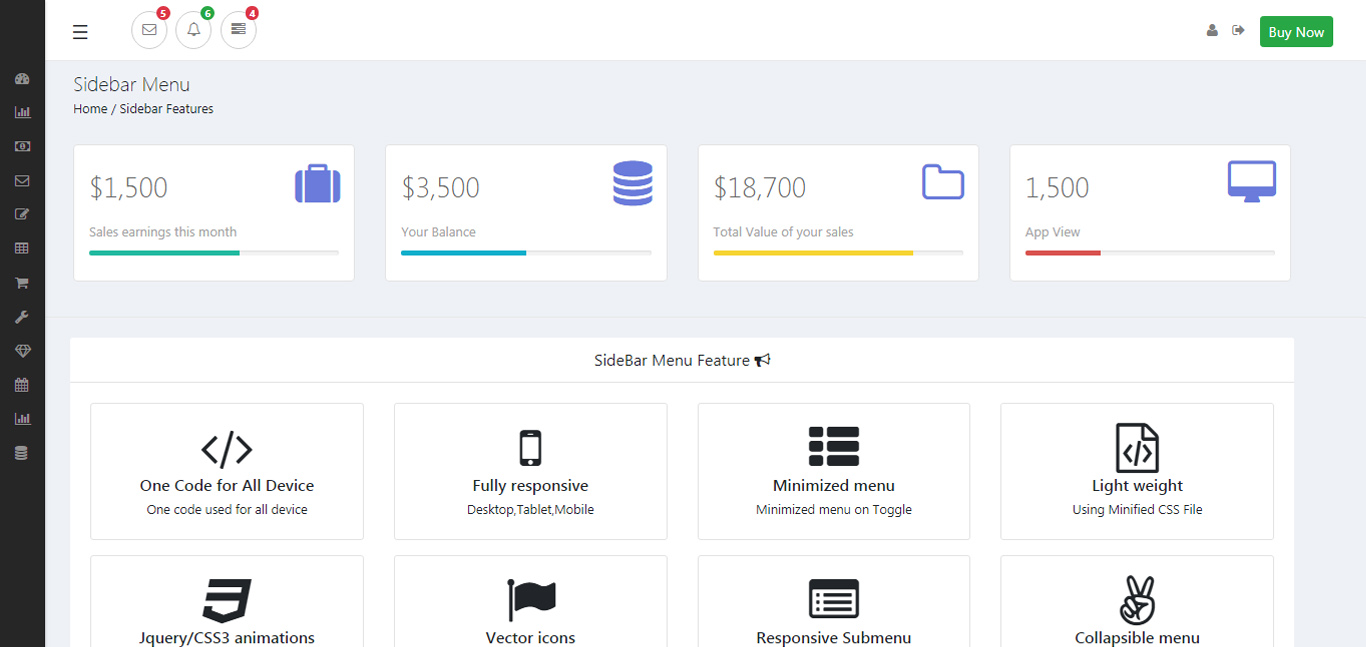Click the 'Vector icons' card title
The height and width of the screenshot is (647, 1366).
coord(531,638)
